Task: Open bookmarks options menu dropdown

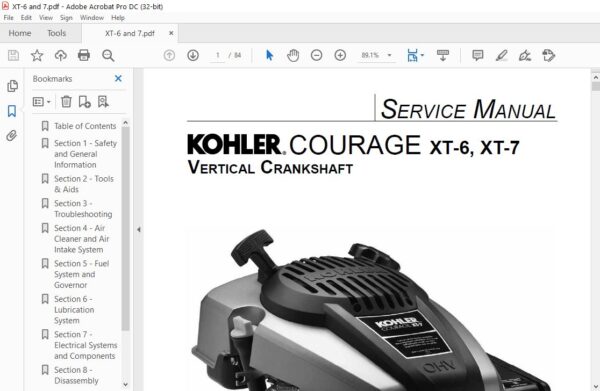Action: 41,102
